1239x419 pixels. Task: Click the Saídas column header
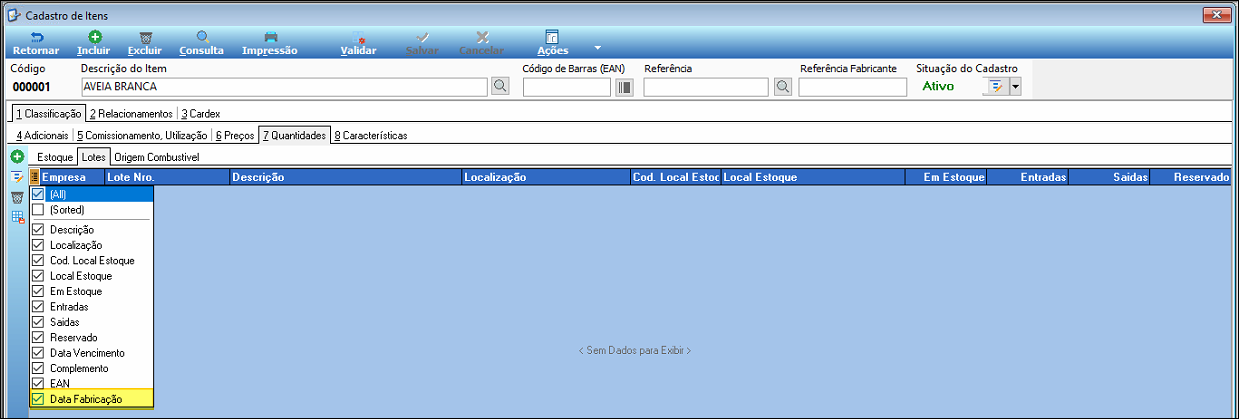pos(1109,177)
